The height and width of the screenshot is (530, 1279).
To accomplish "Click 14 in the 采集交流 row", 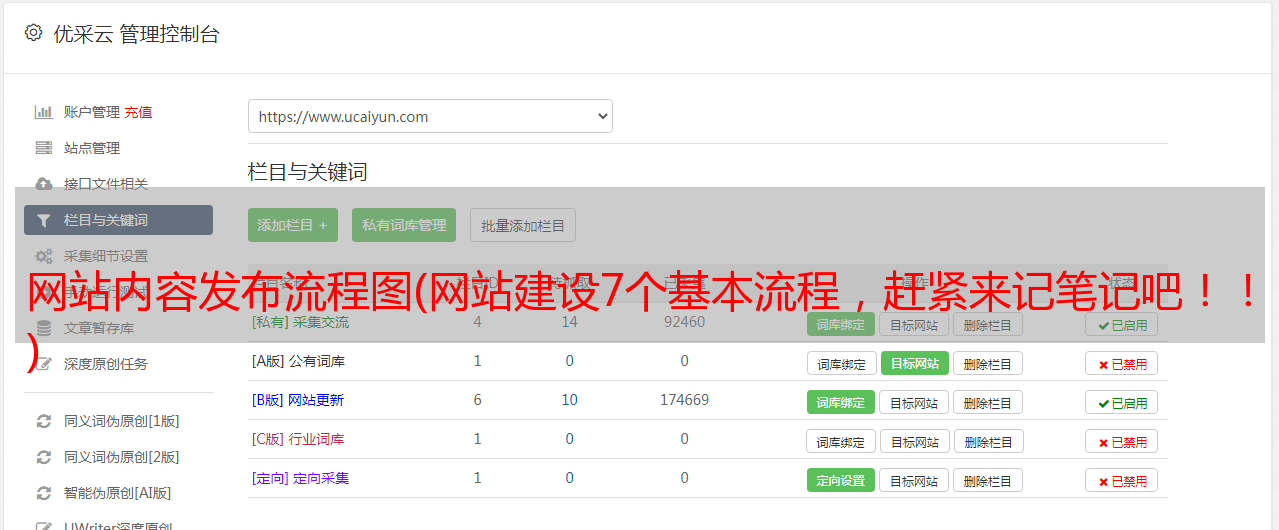I will point(569,322).
